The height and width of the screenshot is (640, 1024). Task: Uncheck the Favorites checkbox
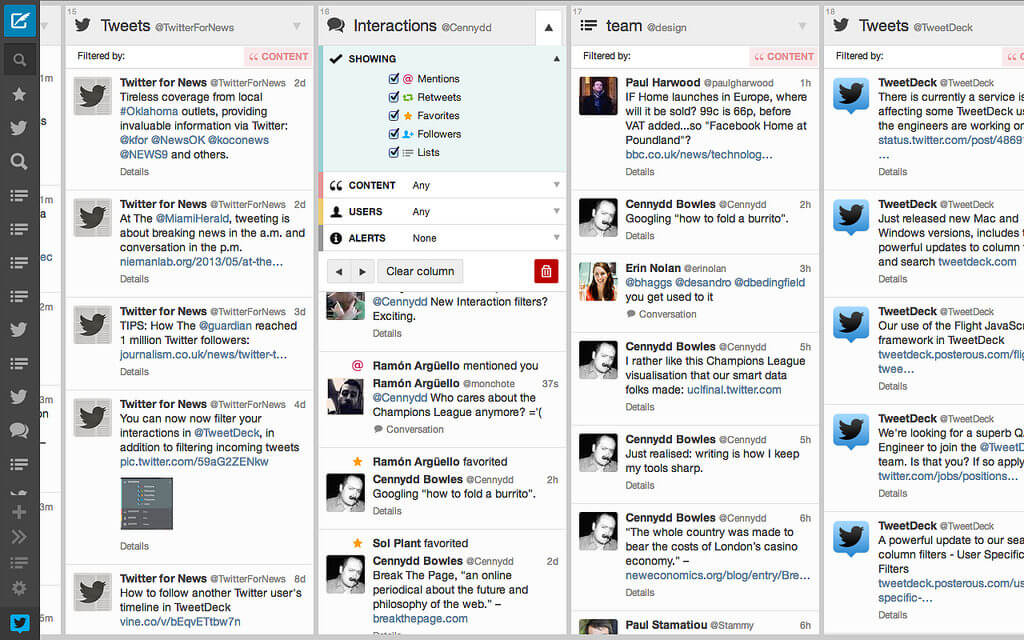(x=393, y=116)
